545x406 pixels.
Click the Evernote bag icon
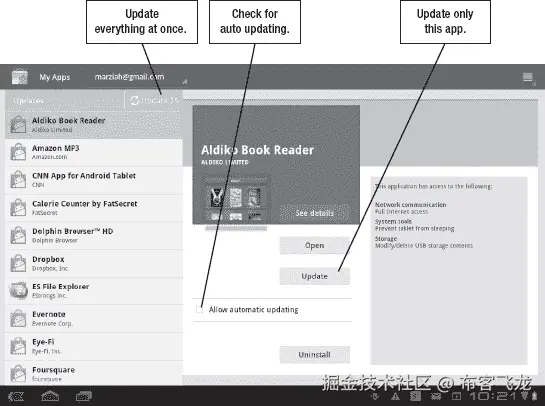[18, 318]
